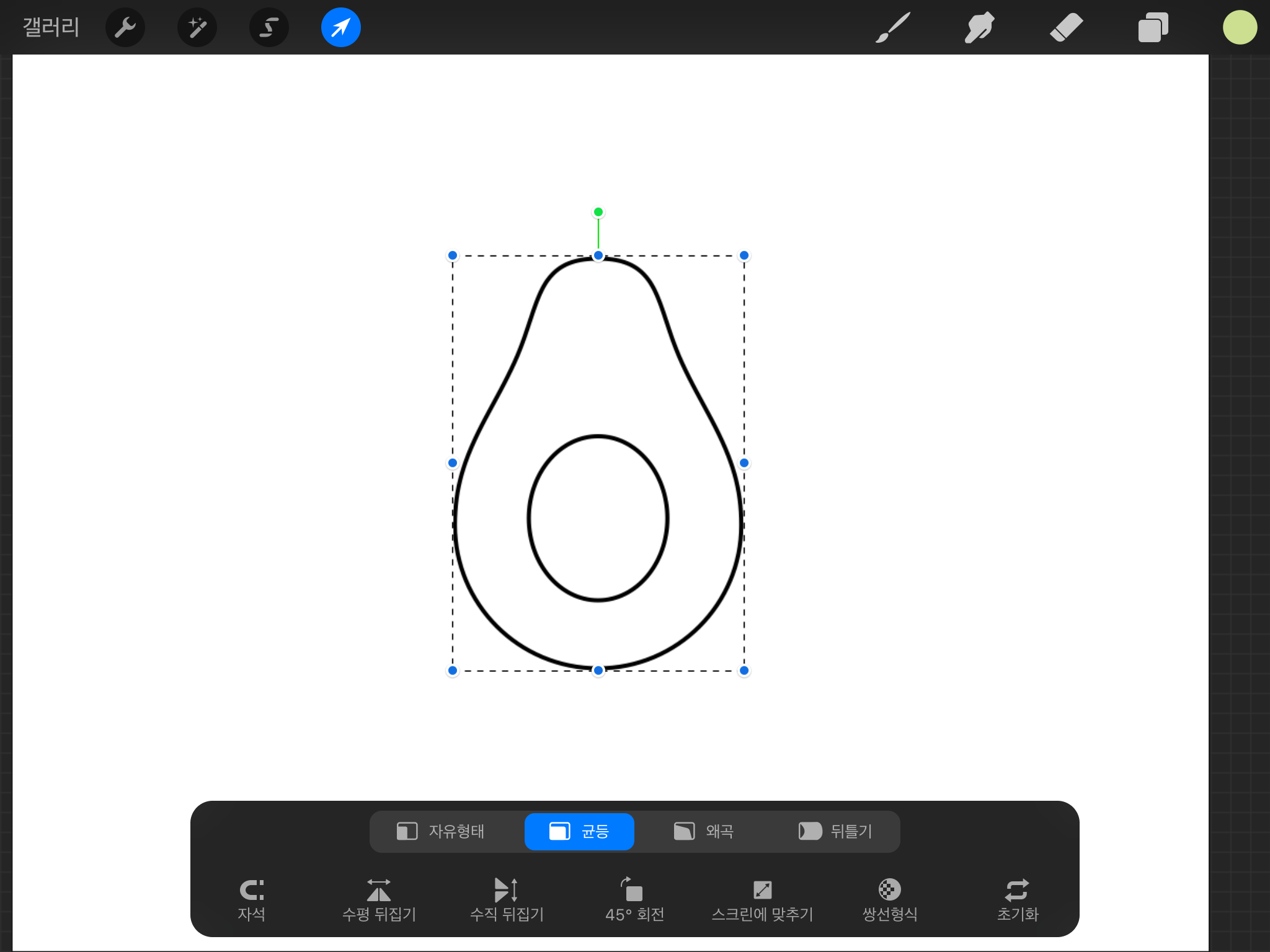
Task: Select the Eraser tool
Action: (x=1067, y=27)
